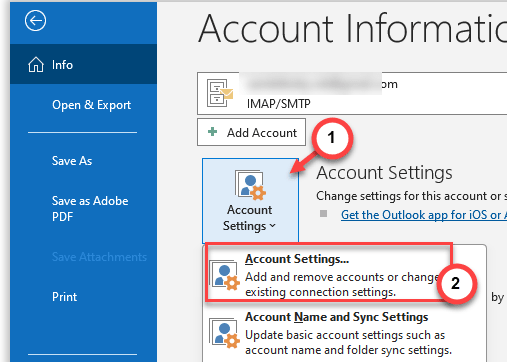Click the green plus icon on Add Account
This screenshot has height=362, width=507.
(212, 132)
